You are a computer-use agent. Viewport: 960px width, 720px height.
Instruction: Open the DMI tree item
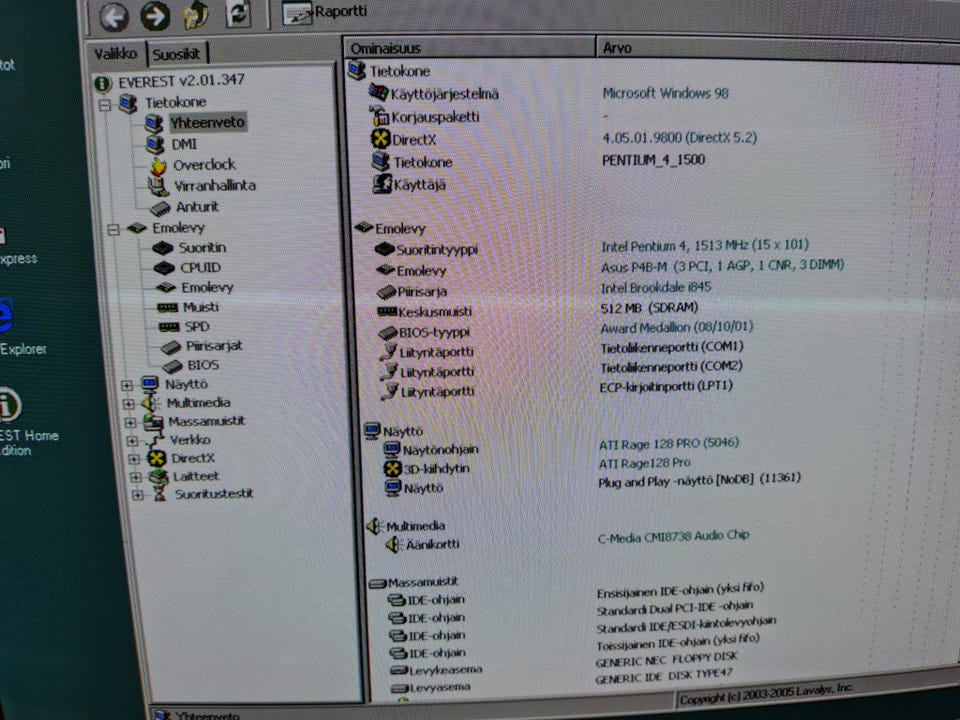tap(184, 144)
